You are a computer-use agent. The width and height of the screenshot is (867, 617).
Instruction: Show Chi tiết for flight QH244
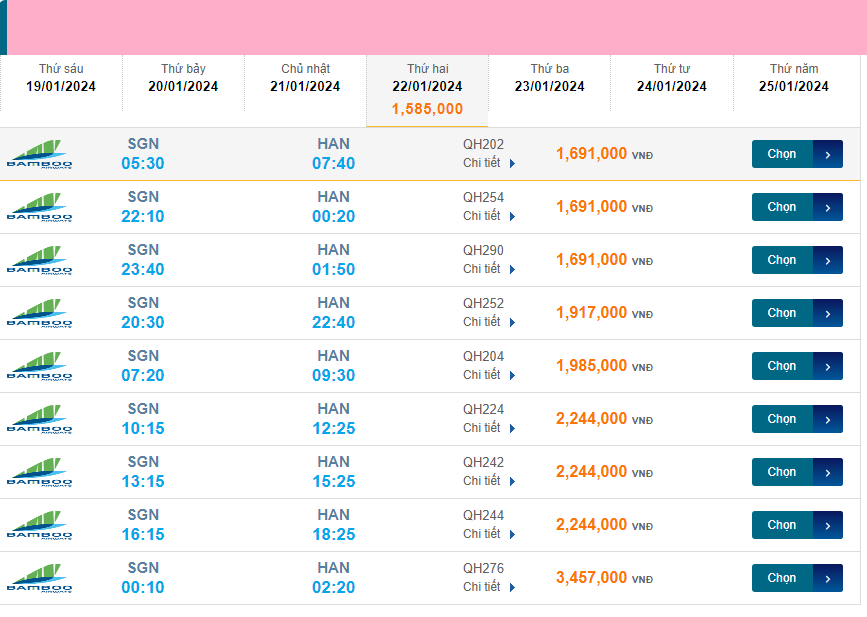pyautogui.click(x=489, y=534)
